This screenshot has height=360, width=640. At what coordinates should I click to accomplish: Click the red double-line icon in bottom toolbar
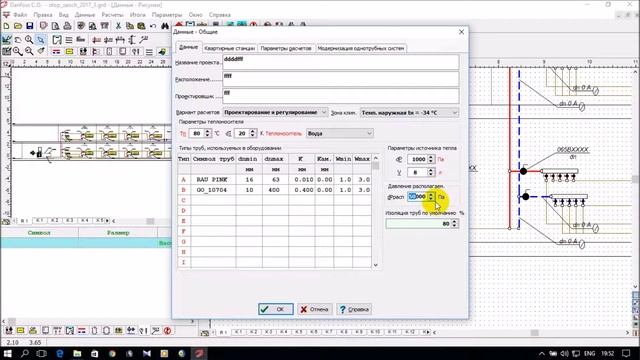[x=82, y=330]
